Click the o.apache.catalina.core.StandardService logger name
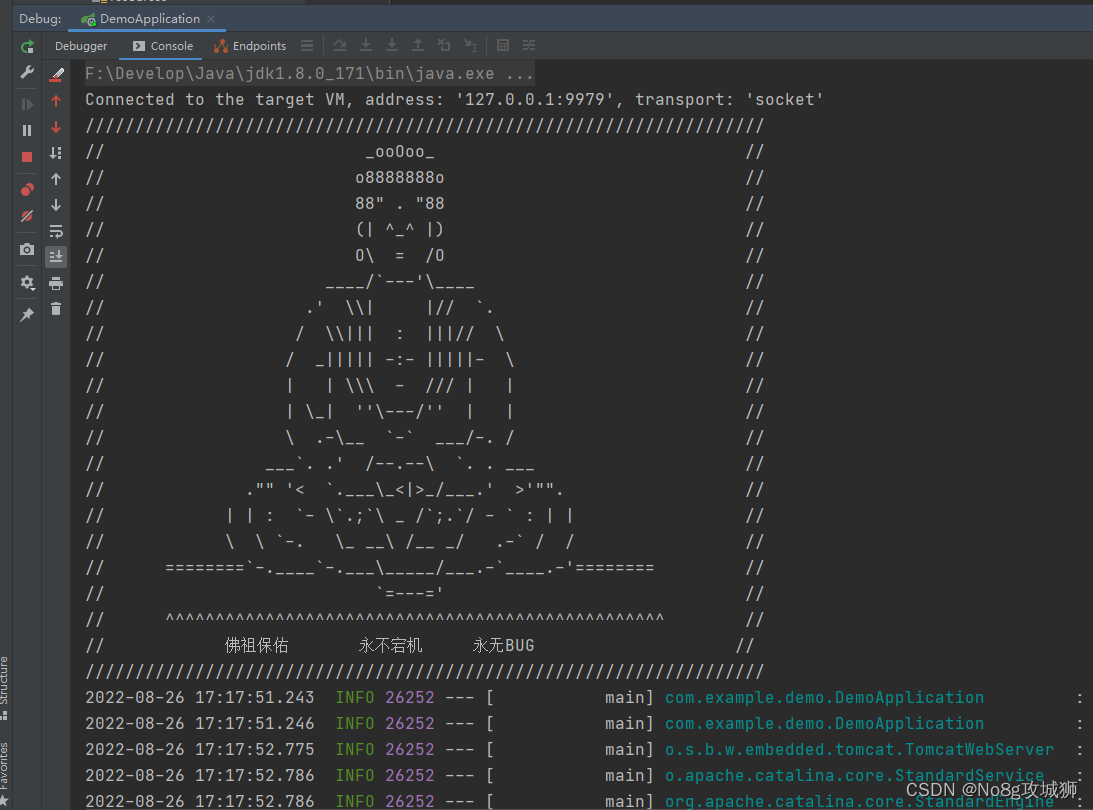1093x810 pixels. [855, 775]
